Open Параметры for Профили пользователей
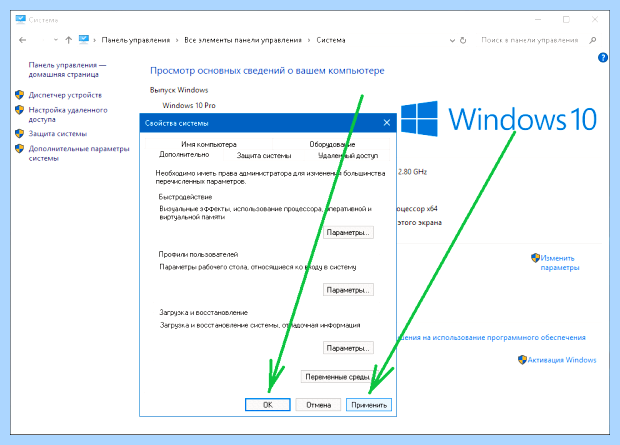This screenshot has width=620, height=445. [348, 290]
